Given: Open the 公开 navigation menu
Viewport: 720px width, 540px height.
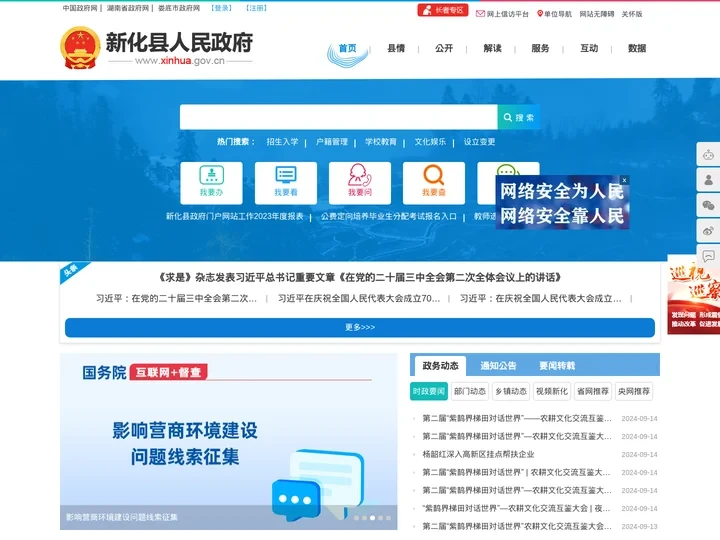Looking at the screenshot, I should click(x=444, y=48).
